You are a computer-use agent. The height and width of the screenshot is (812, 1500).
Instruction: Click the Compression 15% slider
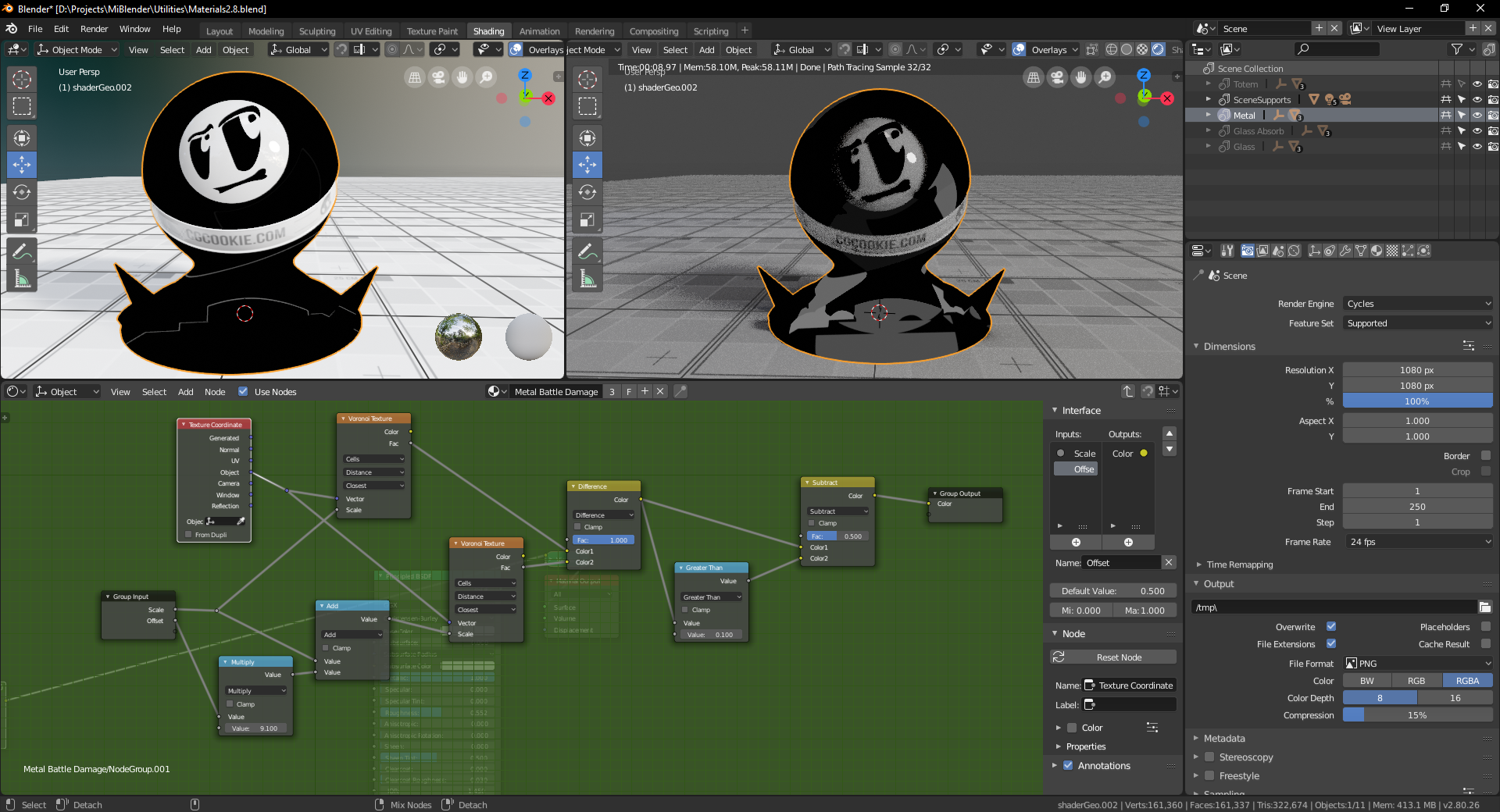pos(1418,715)
